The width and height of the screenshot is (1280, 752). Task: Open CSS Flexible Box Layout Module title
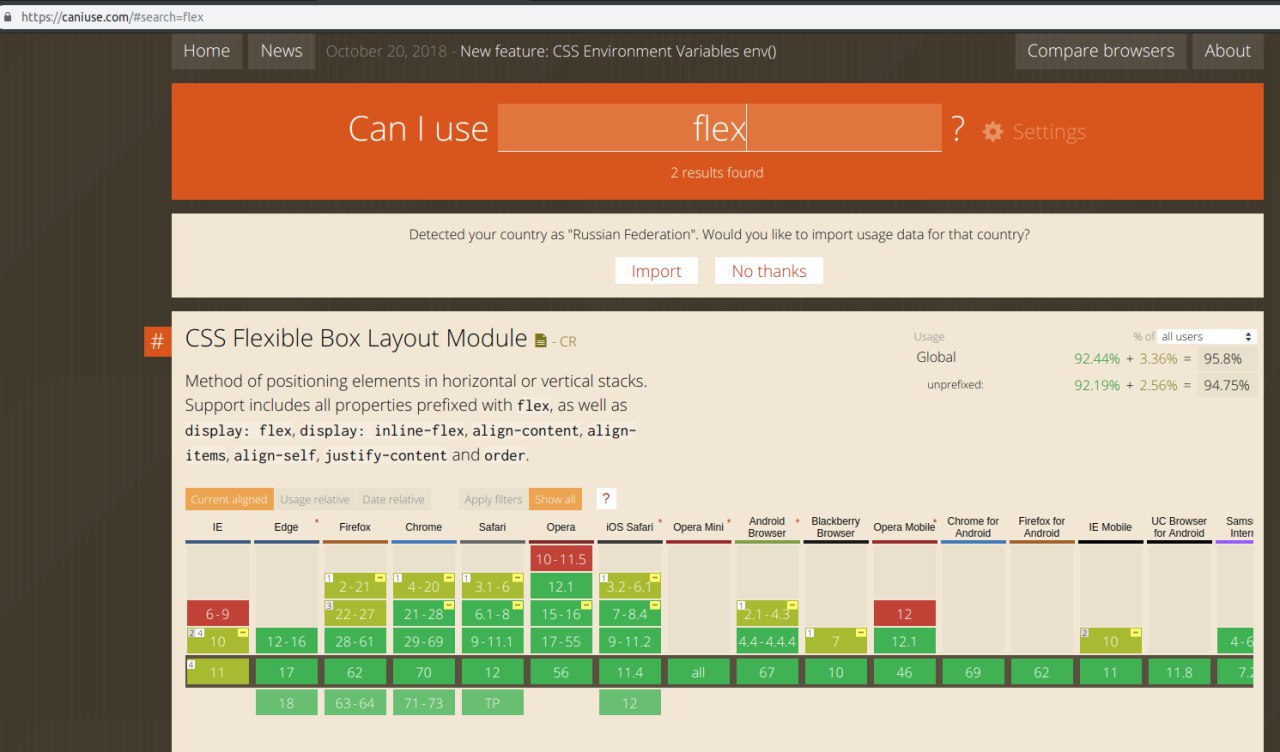coord(356,338)
